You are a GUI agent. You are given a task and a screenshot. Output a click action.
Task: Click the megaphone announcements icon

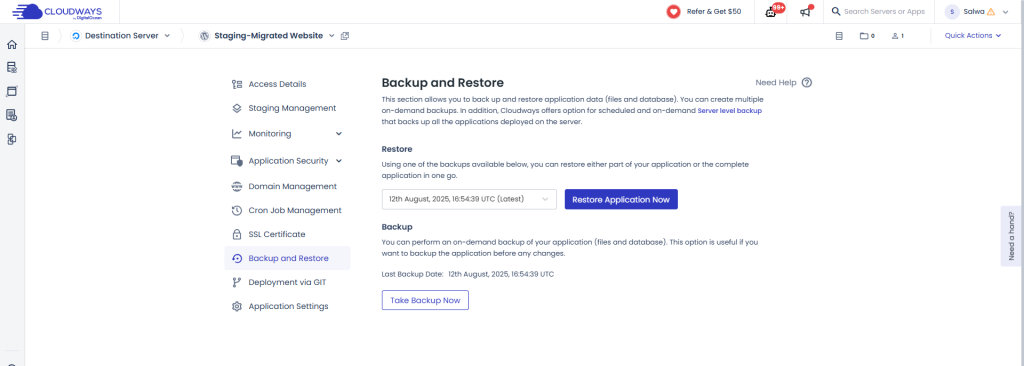[x=806, y=11]
